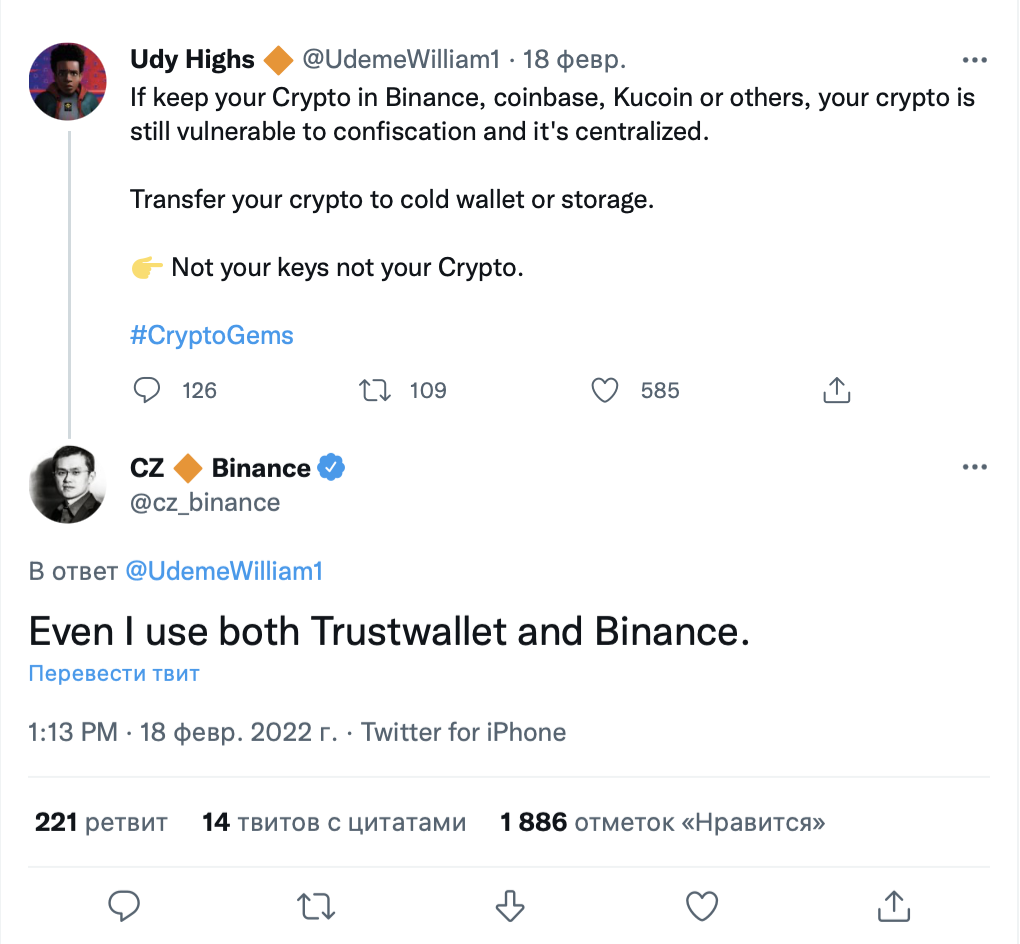
Task: Reply to CZ Binance's tweet
Action: [x=123, y=906]
